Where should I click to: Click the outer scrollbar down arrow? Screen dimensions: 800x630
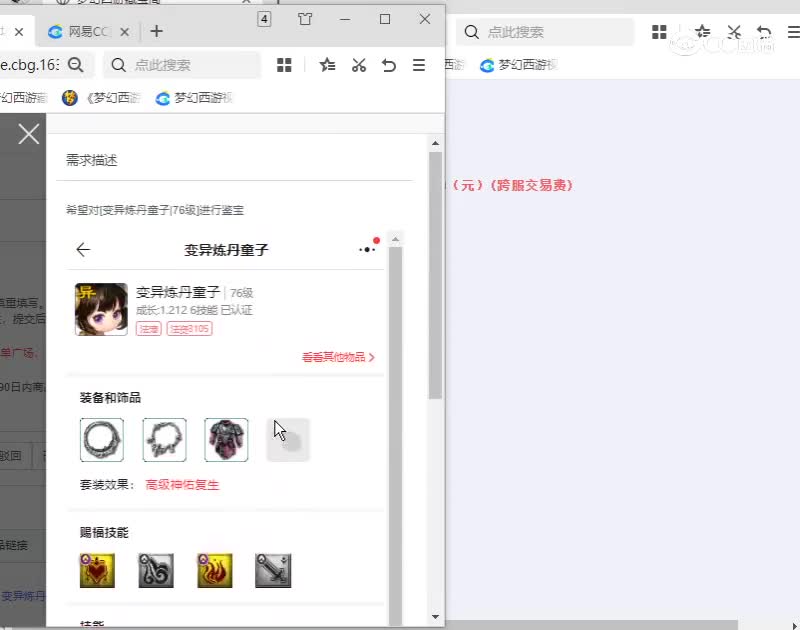click(x=435, y=616)
